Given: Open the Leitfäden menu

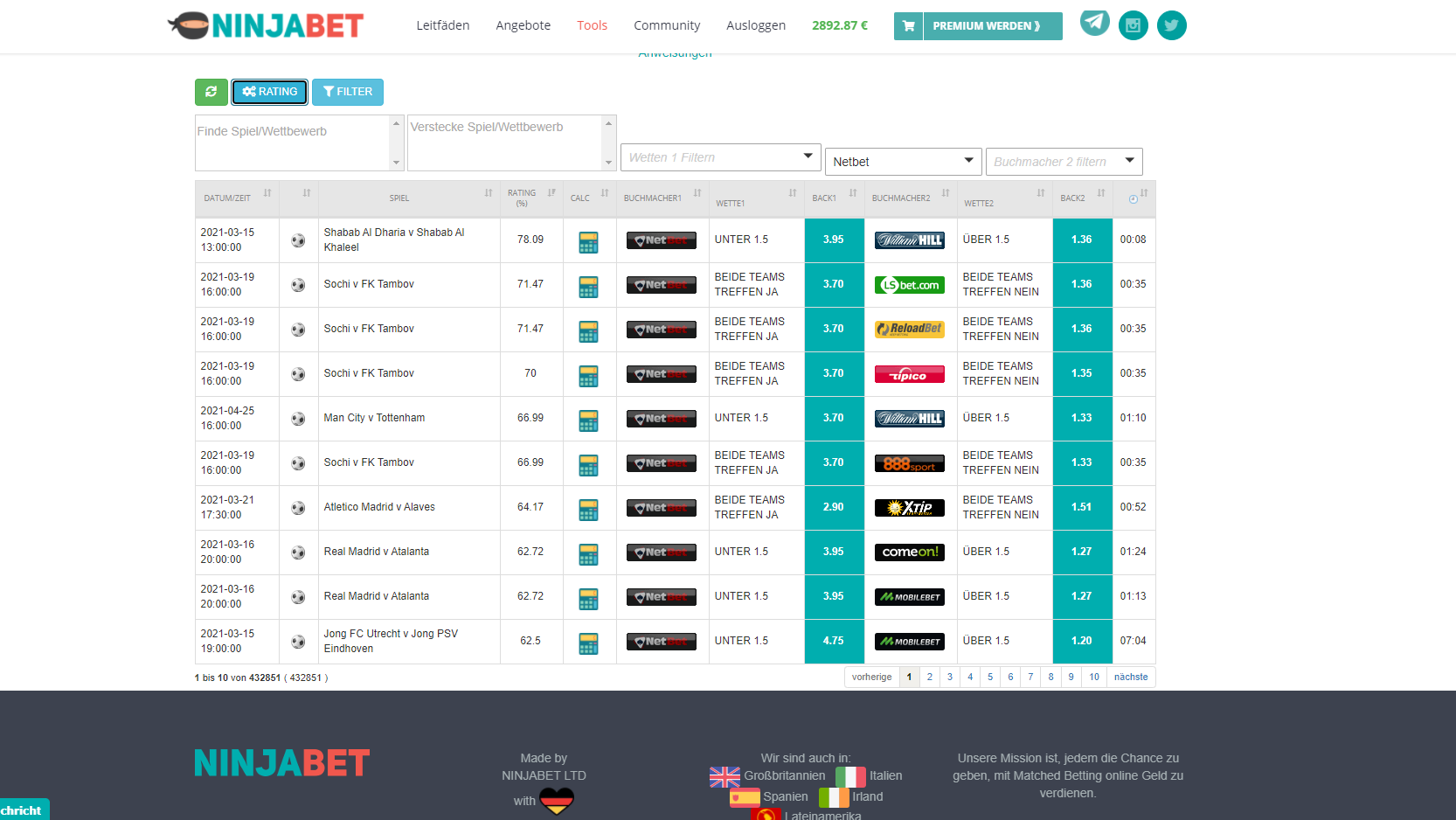Looking at the screenshot, I should click(x=443, y=25).
